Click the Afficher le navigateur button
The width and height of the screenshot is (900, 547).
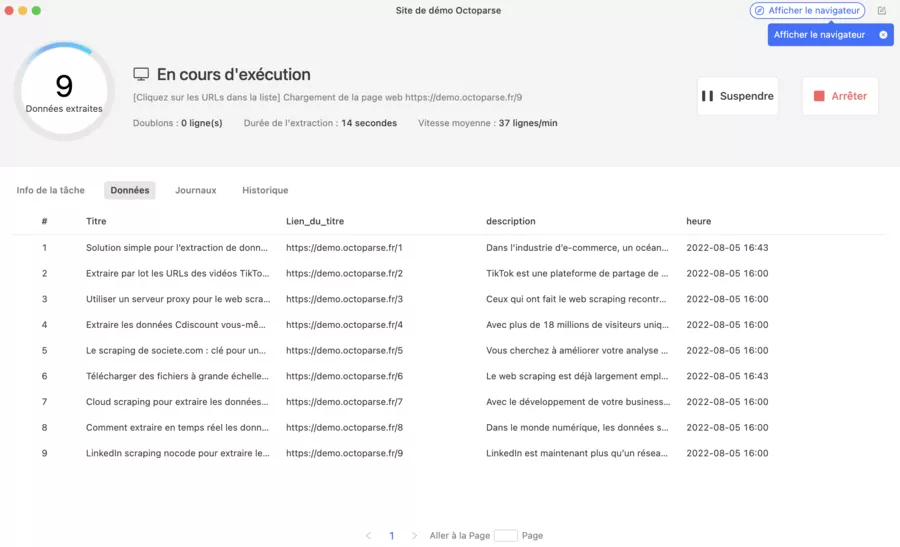(807, 10)
